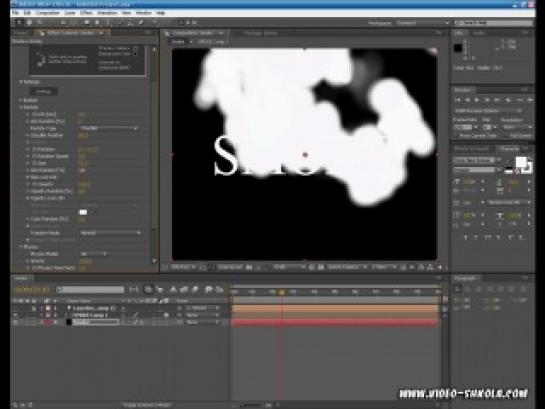Collapse the Particle group in Effect Controls
The height and width of the screenshot is (409, 545).
(x=21, y=107)
